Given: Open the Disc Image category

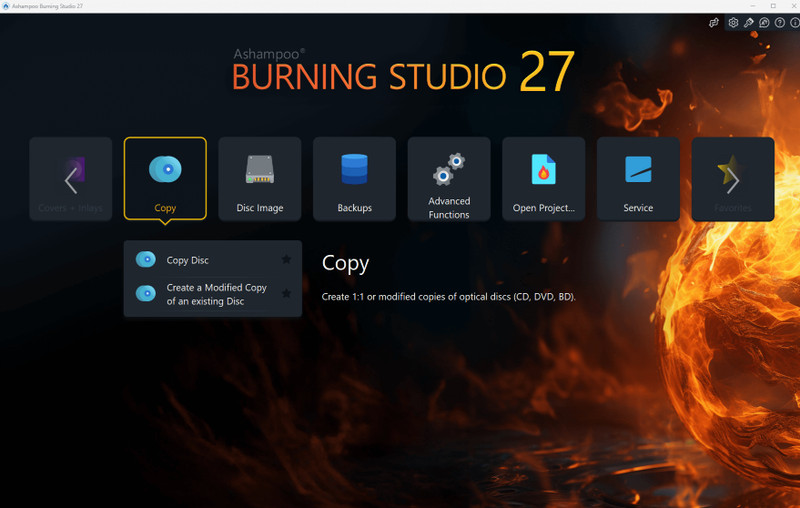Looking at the screenshot, I should 260,179.
